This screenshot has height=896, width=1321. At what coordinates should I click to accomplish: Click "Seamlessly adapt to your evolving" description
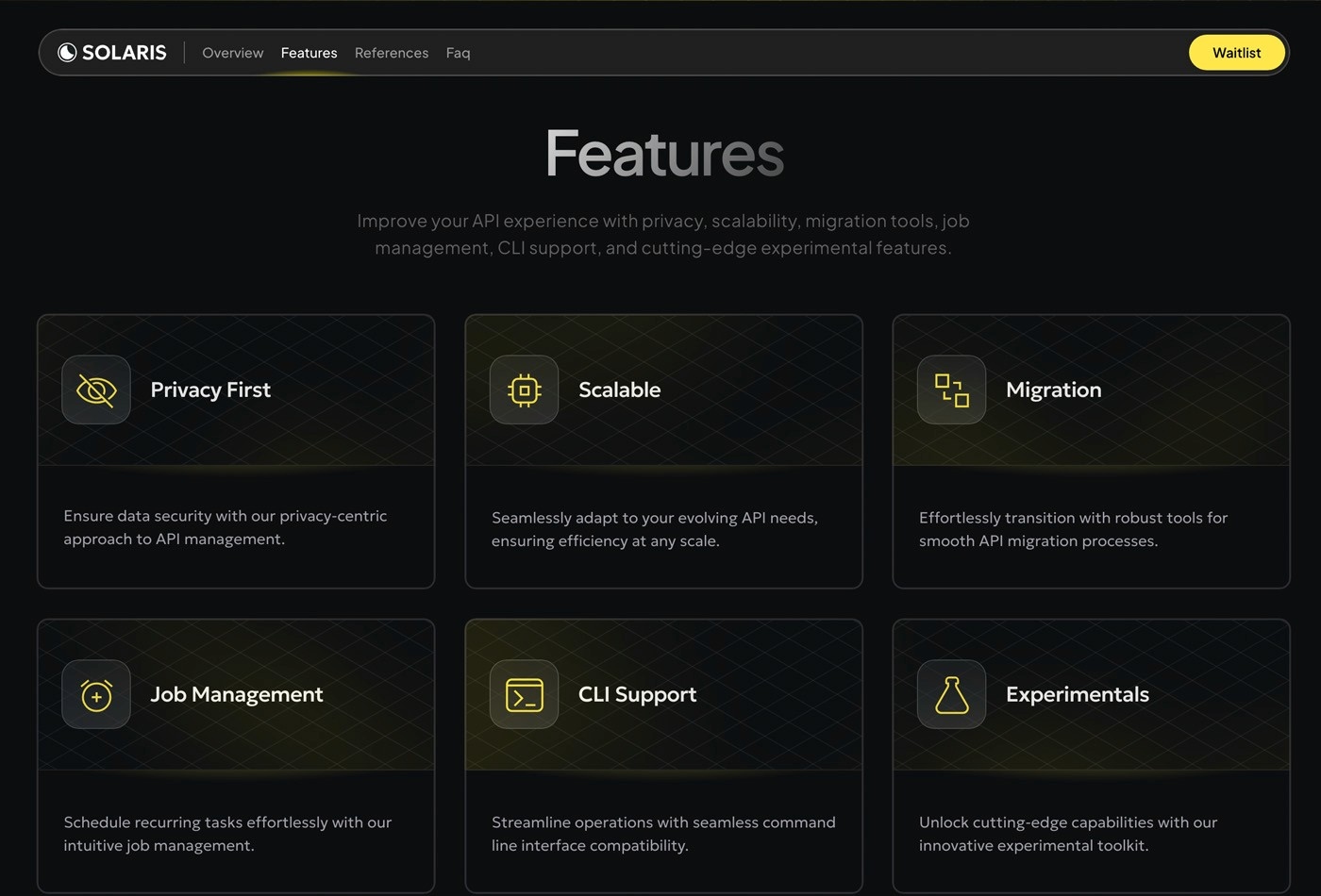point(654,529)
